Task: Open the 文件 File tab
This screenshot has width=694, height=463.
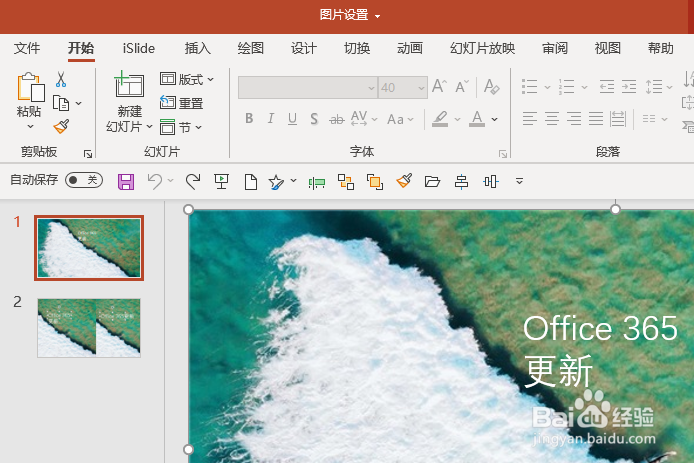Action: coord(27,48)
